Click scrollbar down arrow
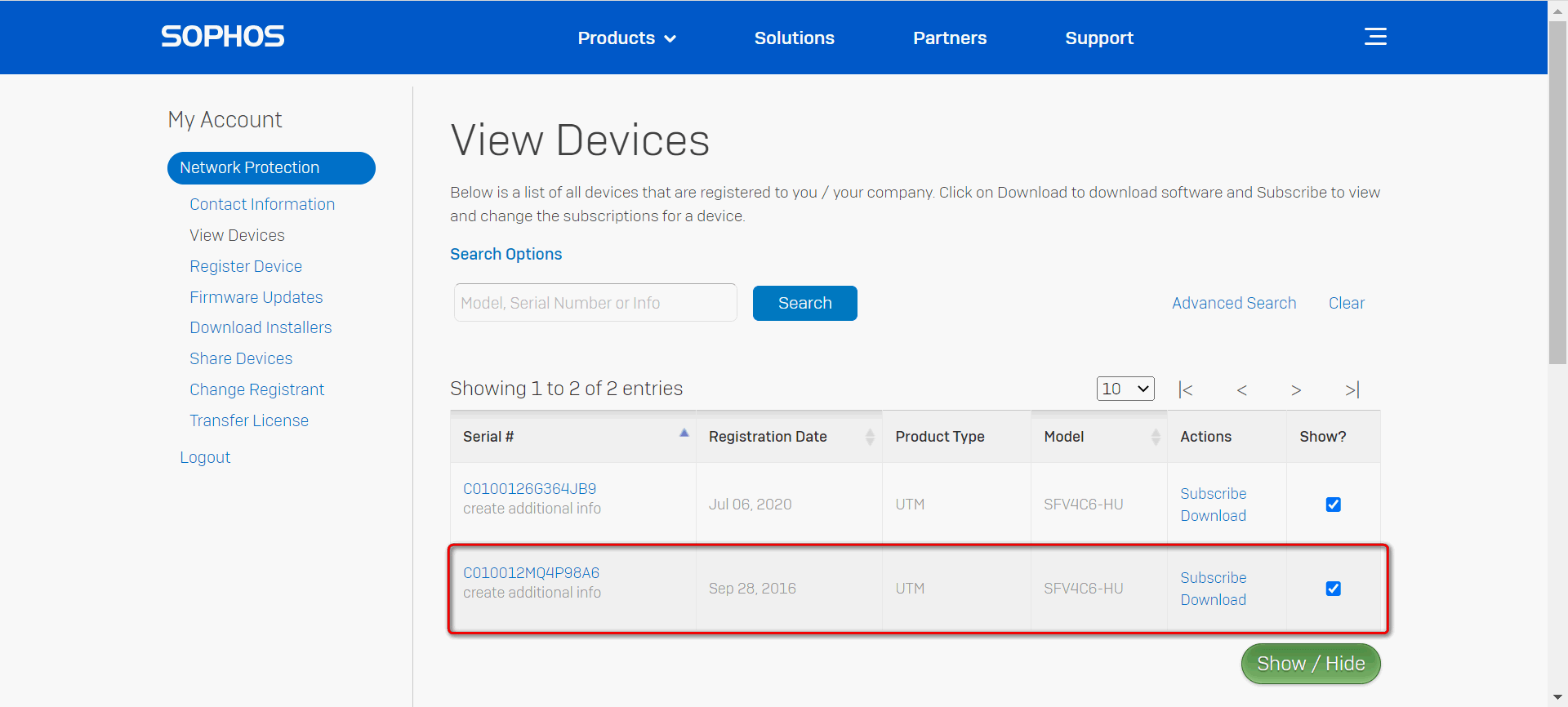 [x=1557, y=697]
